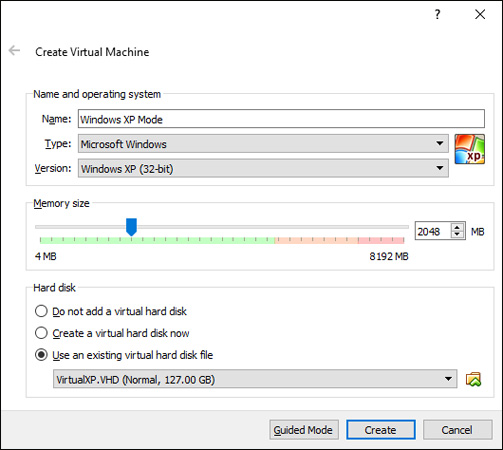Cancel the virtual machine creation
The height and width of the screenshot is (450, 503).
tap(457, 430)
